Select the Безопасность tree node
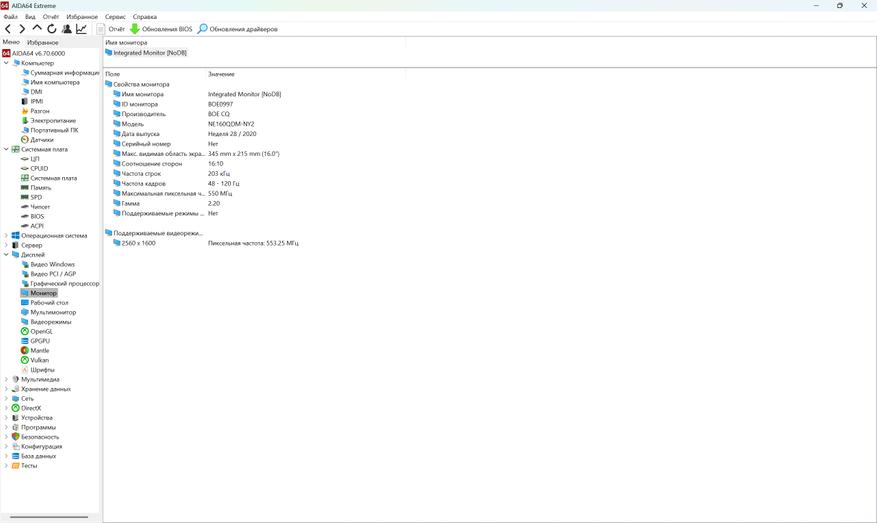The image size is (877, 523). (x=35, y=437)
